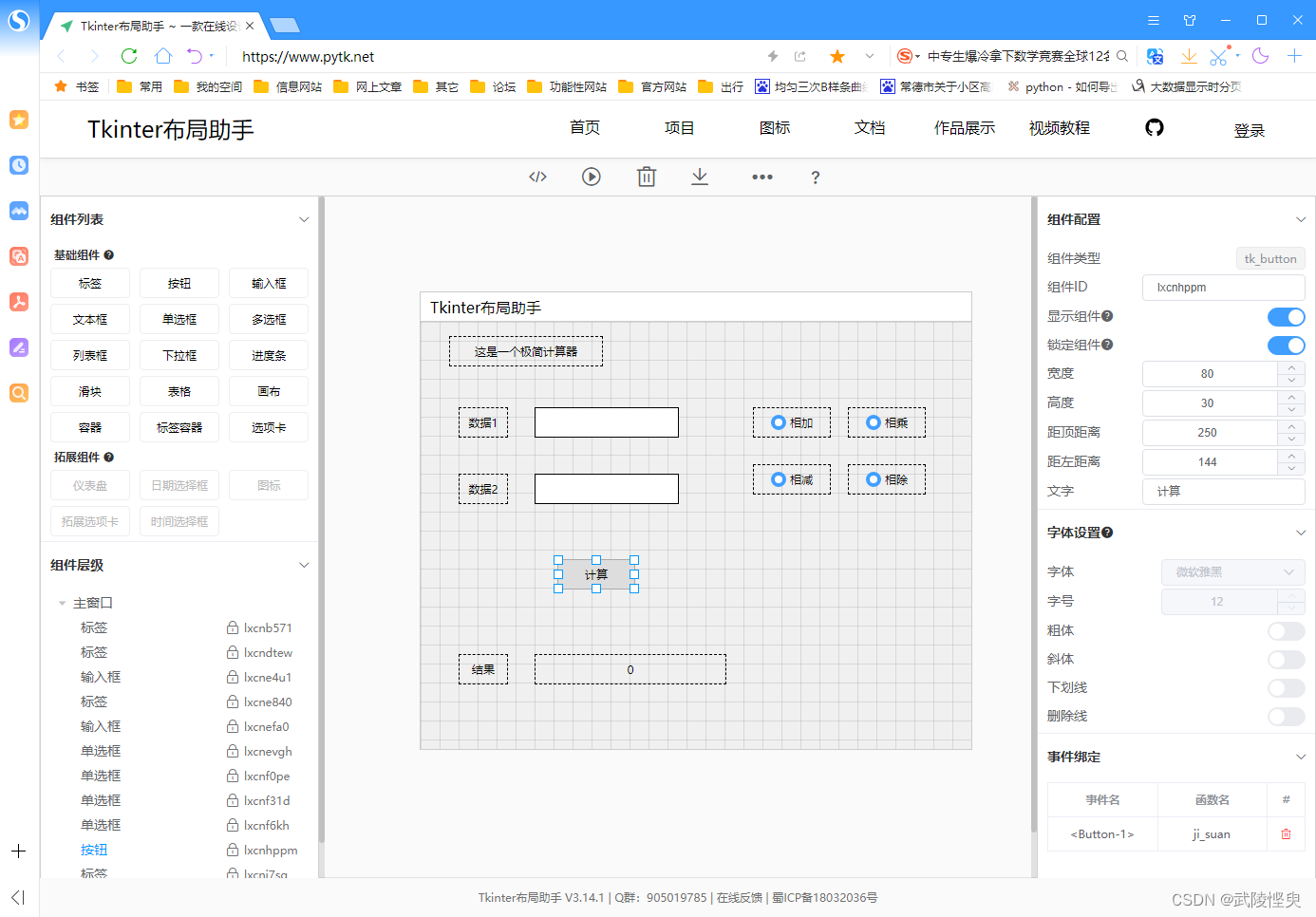
Task: Add a 按钮 component from list
Action: pyautogui.click(x=179, y=284)
